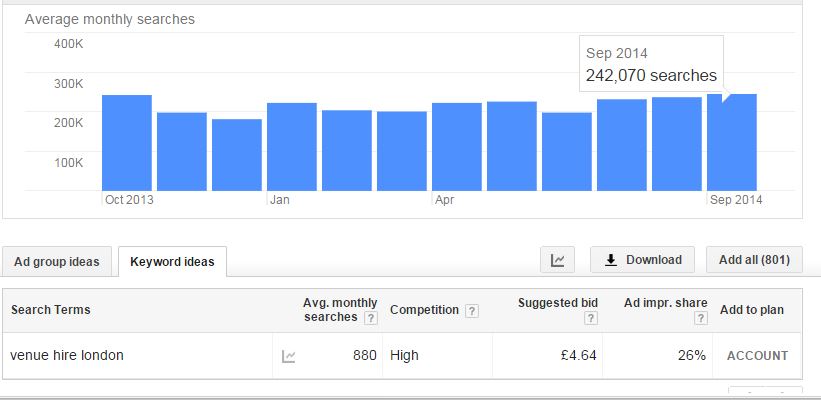This screenshot has height=400, width=821.
Task: Click the Suggested bid column header
Action: tap(558, 303)
